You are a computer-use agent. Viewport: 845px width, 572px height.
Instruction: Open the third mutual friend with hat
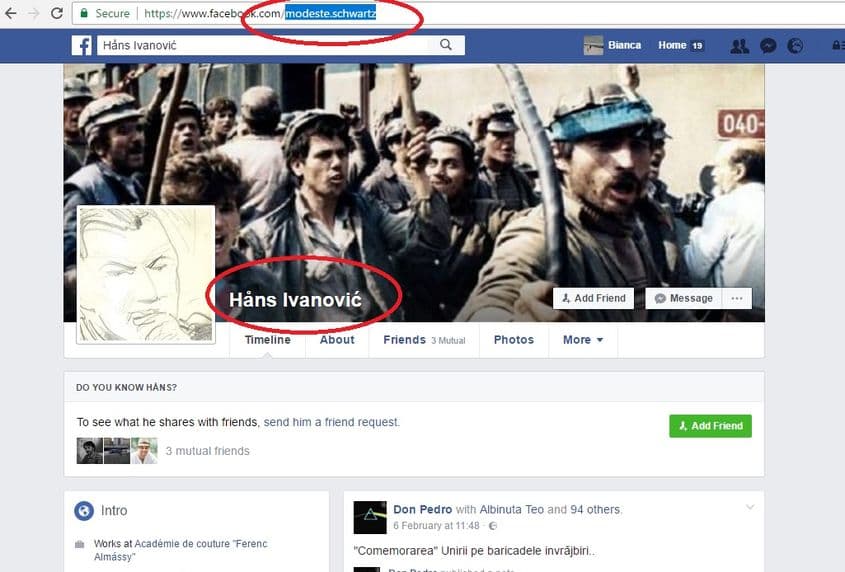tap(144, 451)
